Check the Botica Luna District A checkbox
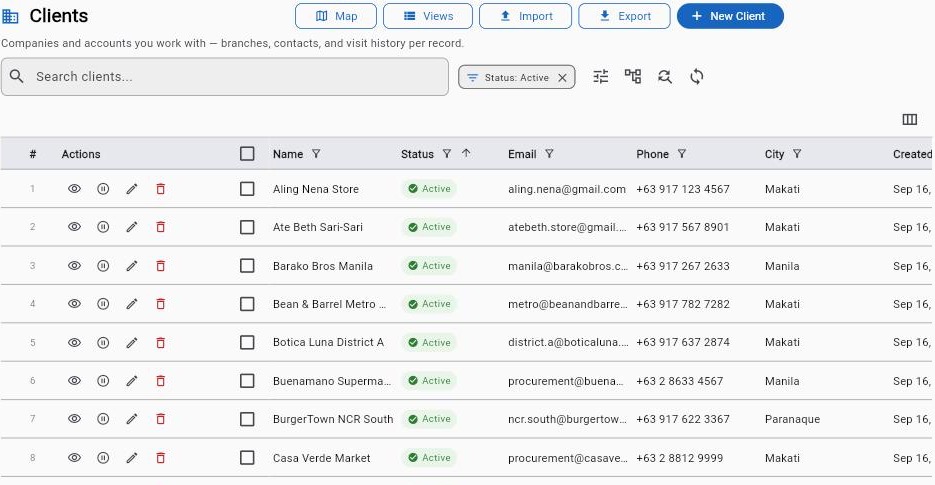935x485 pixels. (x=247, y=342)
